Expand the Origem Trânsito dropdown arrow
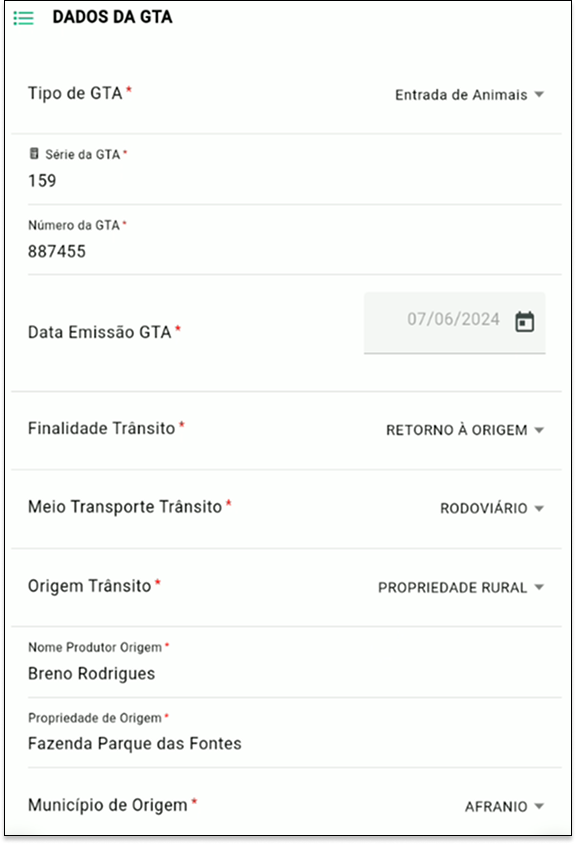This screenshot has height=844, width=576. 539,587
